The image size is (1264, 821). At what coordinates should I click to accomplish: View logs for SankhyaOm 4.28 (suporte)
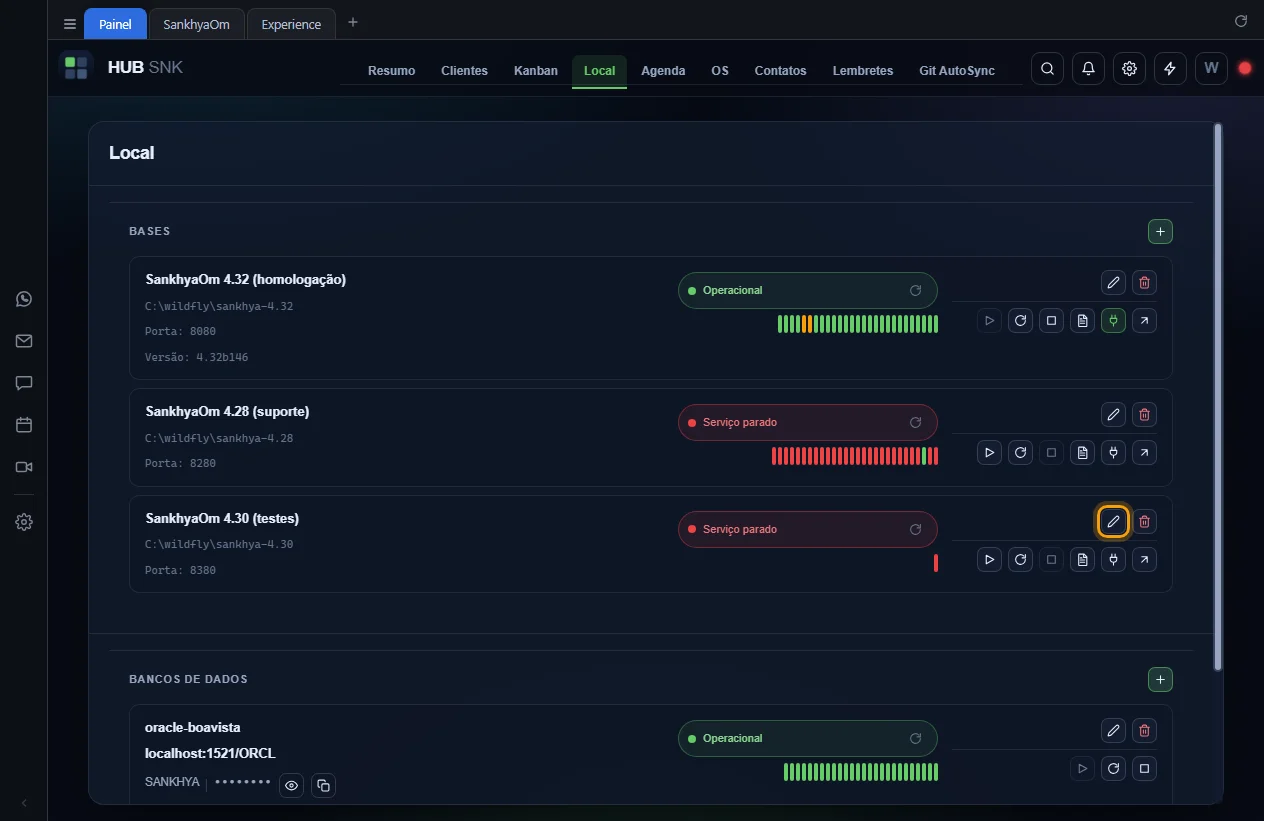pos(1082,453)
